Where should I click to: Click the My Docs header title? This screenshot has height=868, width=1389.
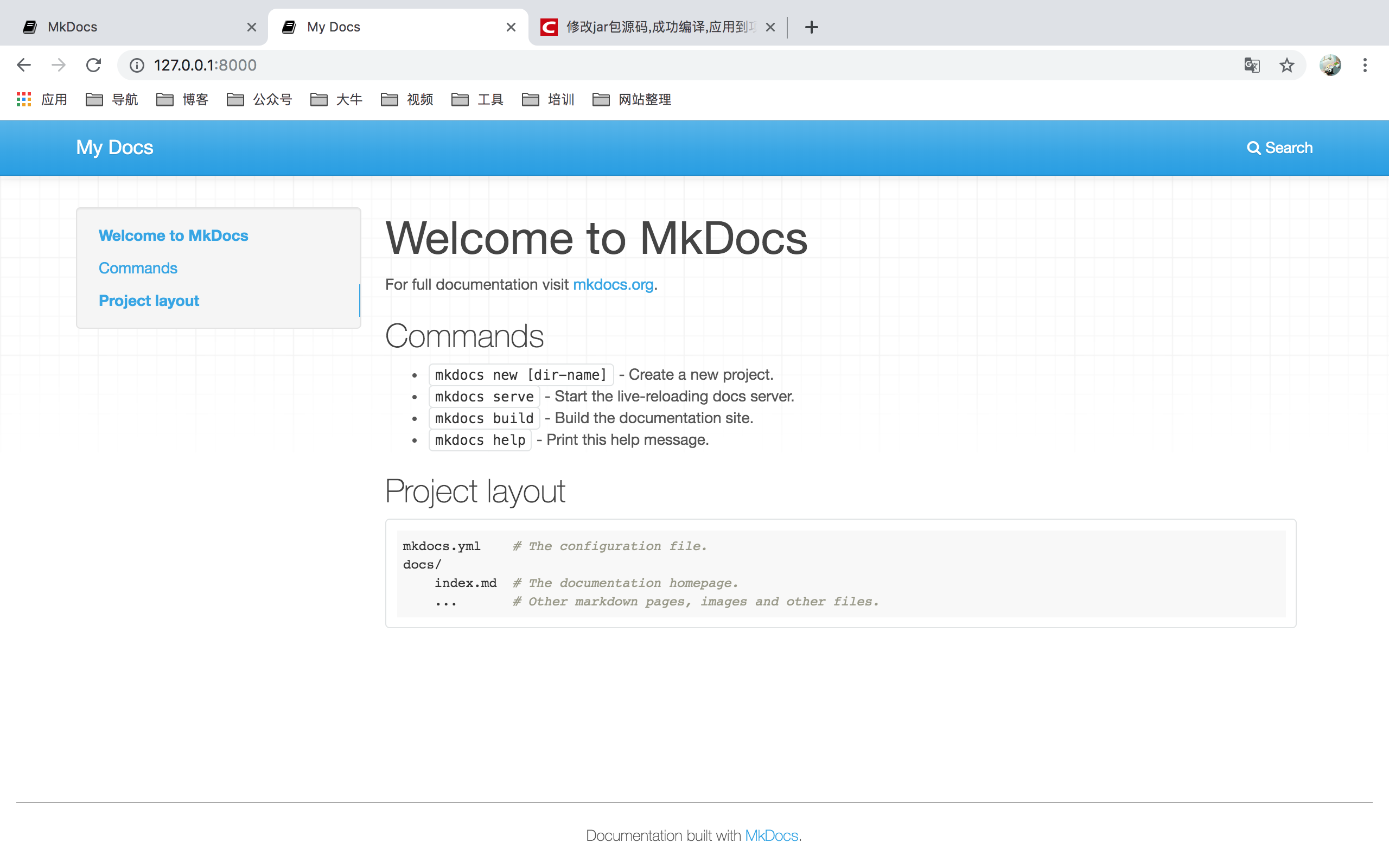(114, 148)
